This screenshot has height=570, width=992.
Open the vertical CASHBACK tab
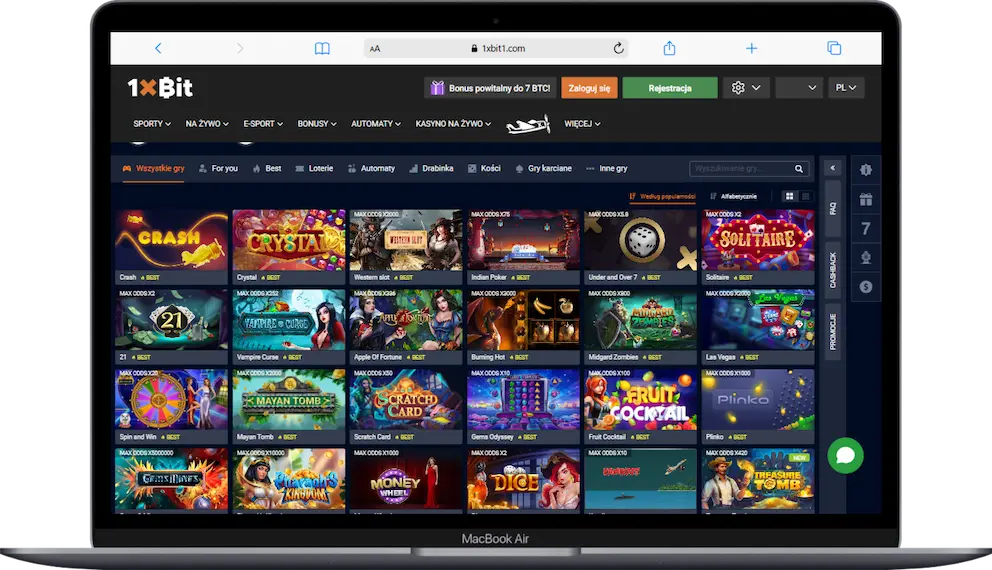[833, 270]
